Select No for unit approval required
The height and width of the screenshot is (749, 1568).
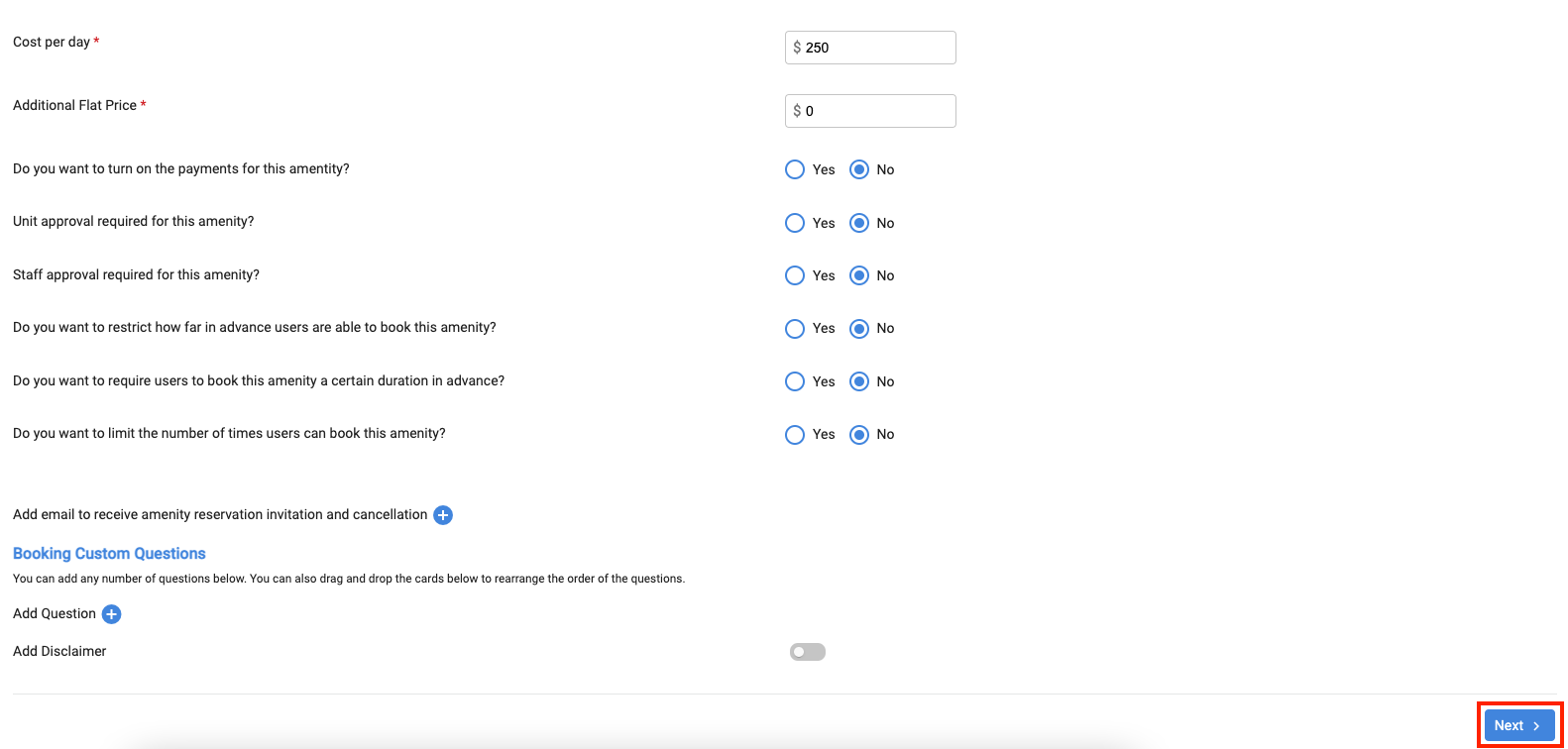click(x=859, y=223)
